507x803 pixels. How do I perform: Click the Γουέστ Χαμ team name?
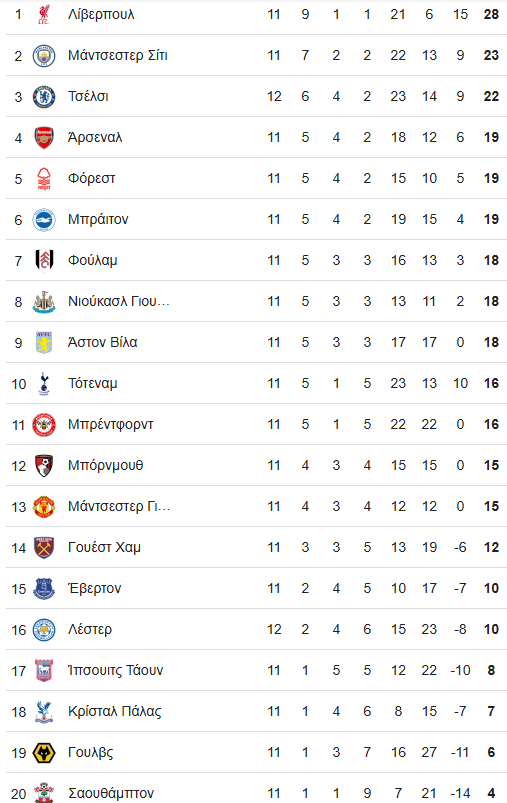[x=104, y=547]
